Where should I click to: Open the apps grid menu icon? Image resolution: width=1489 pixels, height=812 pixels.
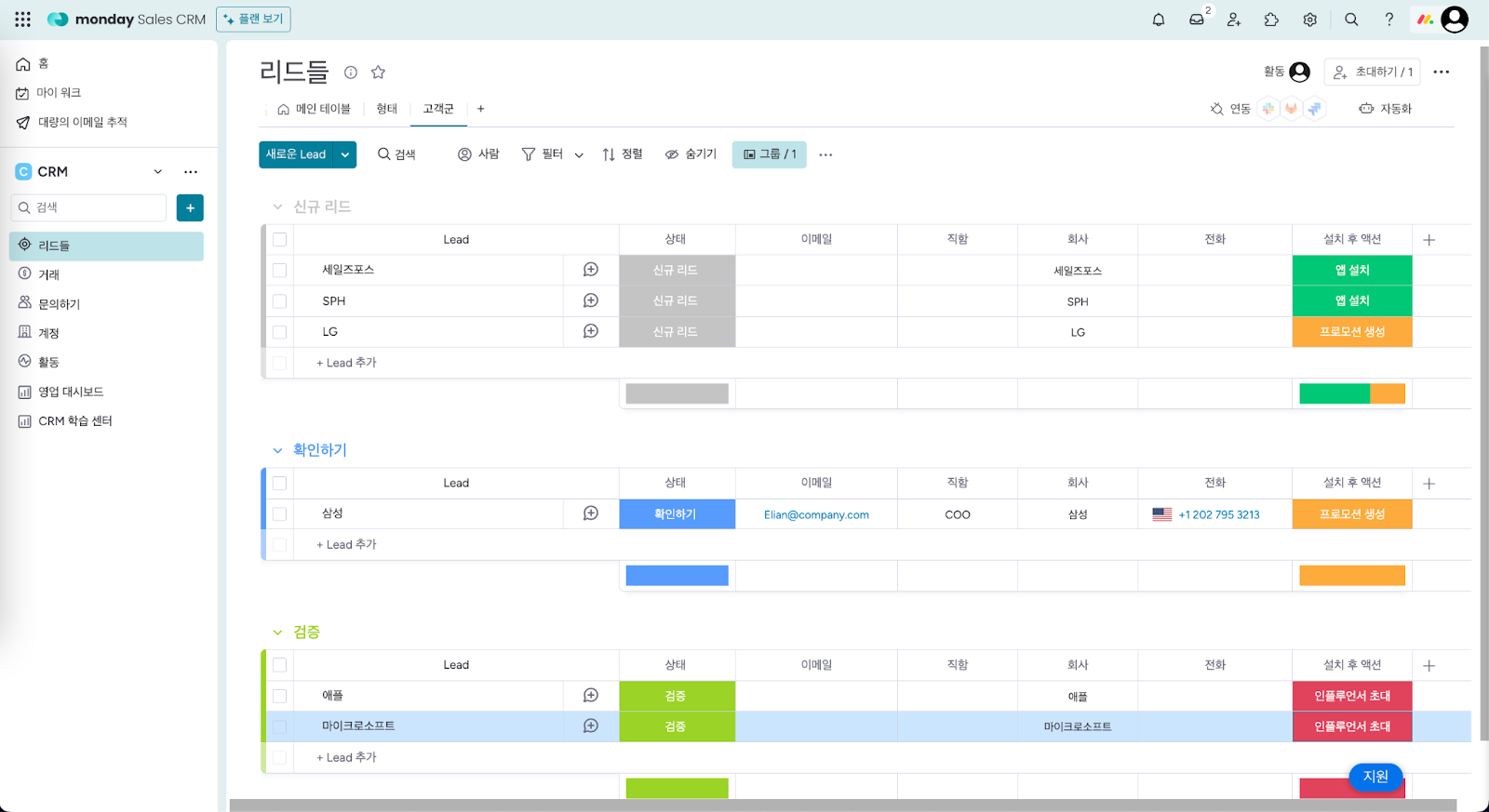pos(22,20)
